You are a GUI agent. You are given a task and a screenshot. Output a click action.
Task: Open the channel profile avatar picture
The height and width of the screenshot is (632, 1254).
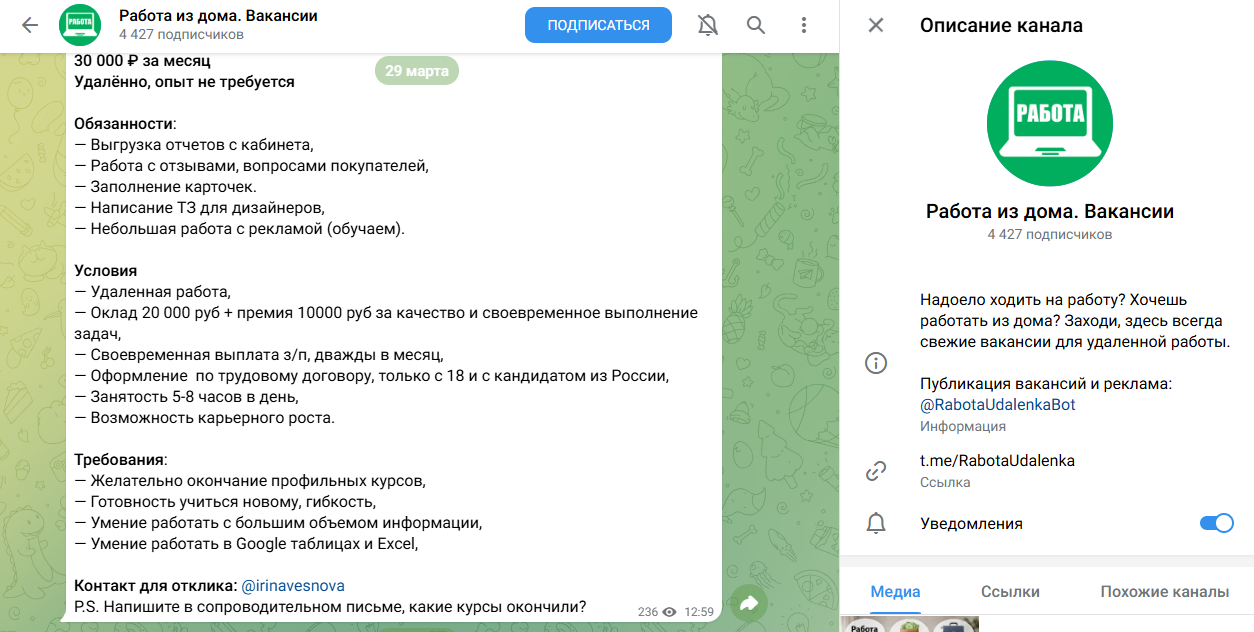pyautogui.click(x=1049, y=122)
